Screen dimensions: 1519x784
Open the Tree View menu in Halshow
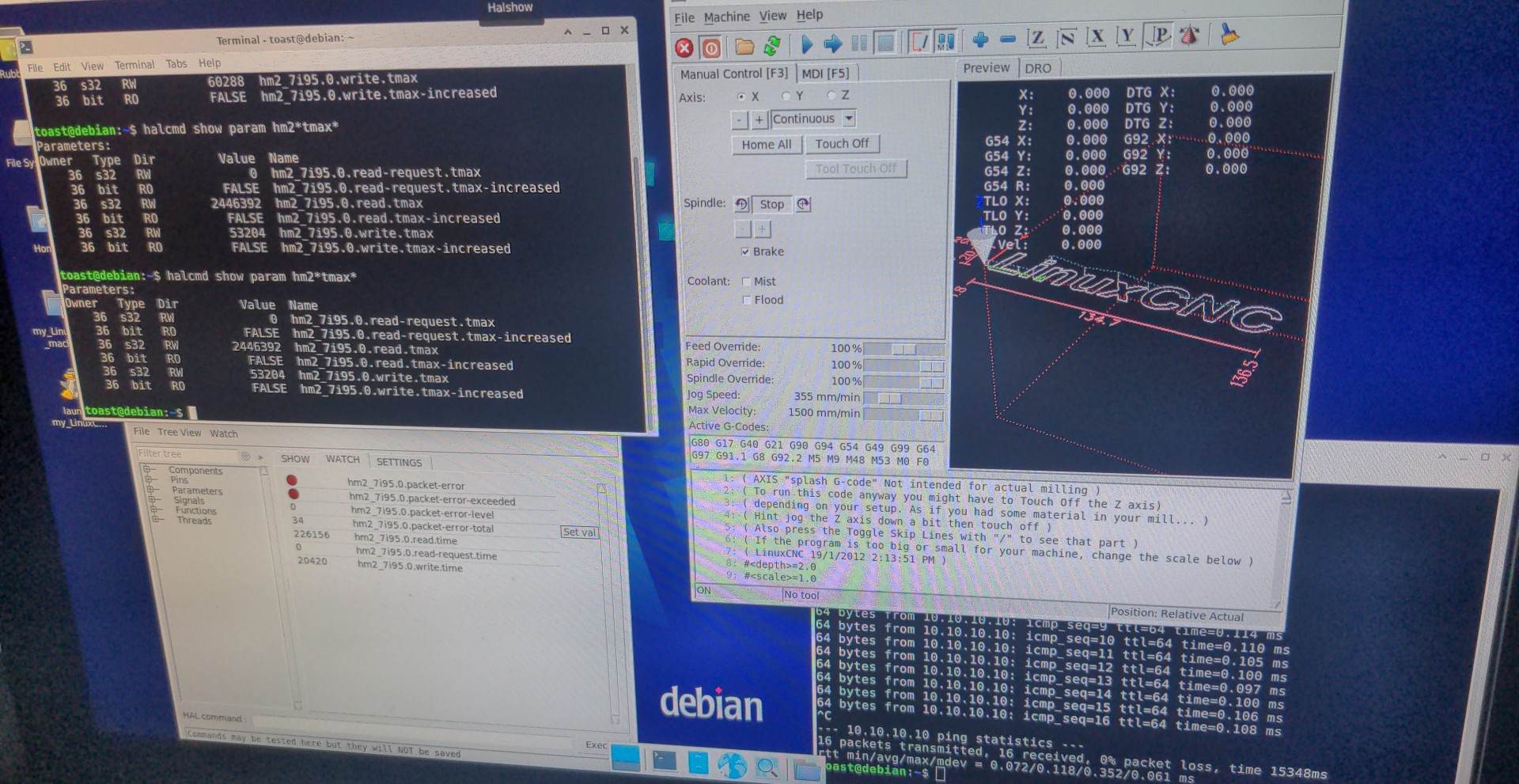pyautogui.click(x=179, y=432)
